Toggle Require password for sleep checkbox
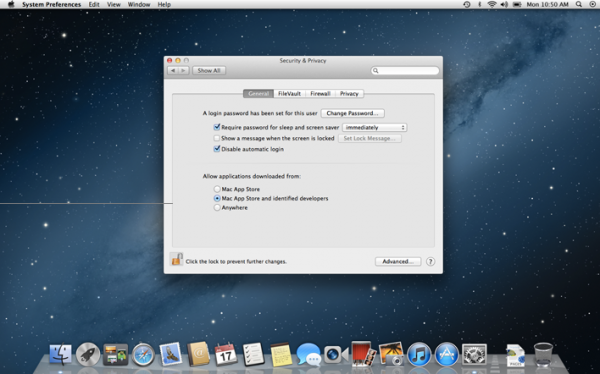This screenshot has height=374, width=600. (217, 127)
